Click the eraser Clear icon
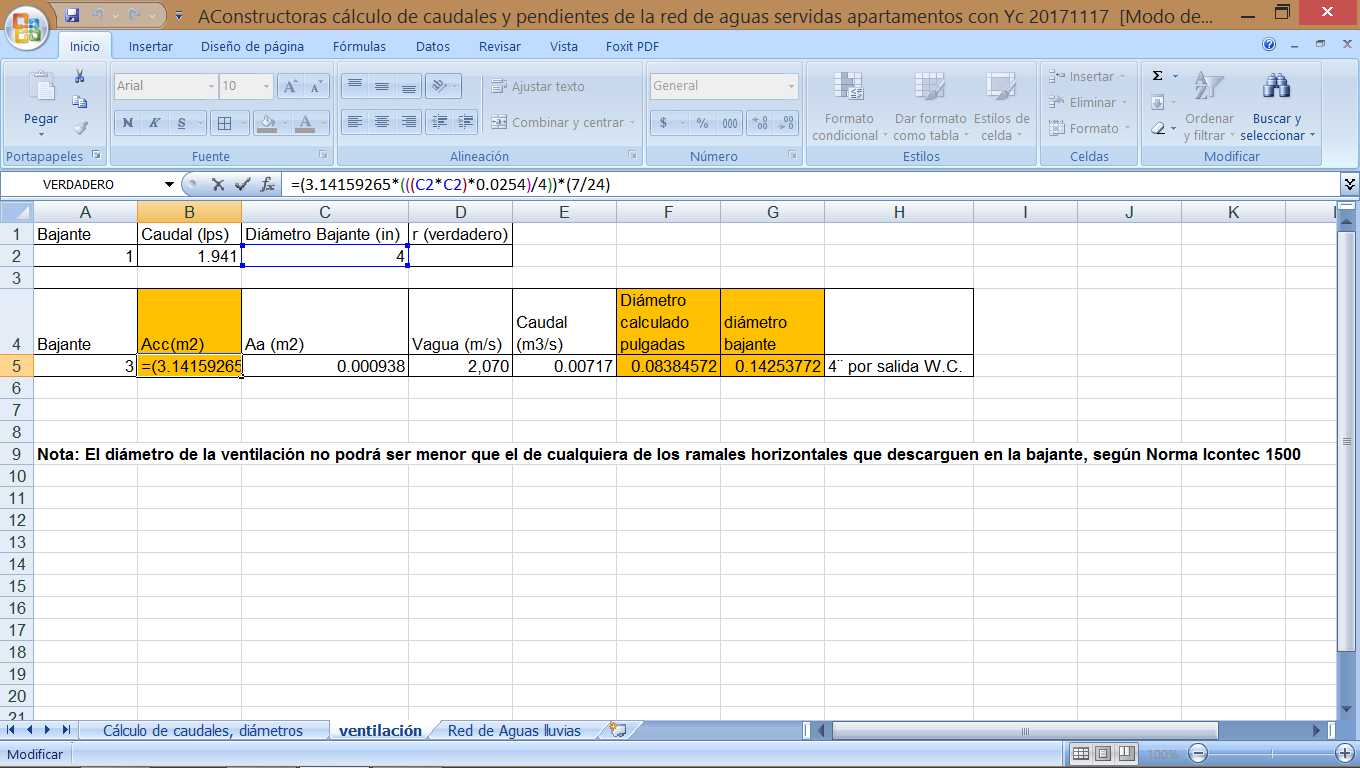Viewport: 1360px width, 768px height. (x=1158, y=128)
